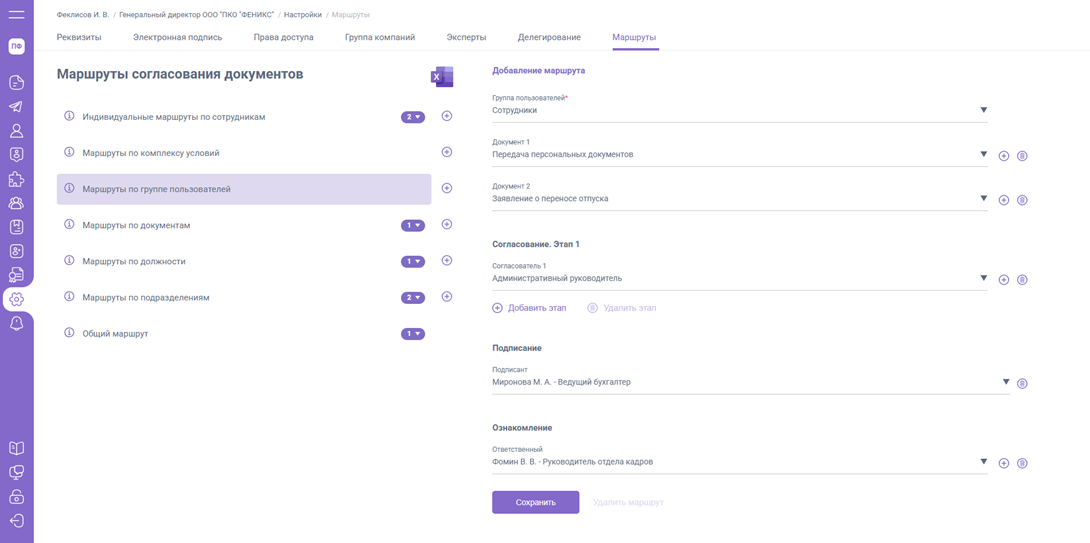Add a route for Маршруты по комплексу условий
Screen dimensions: 1090x543
pyautogui.click(x=447, y=152)
